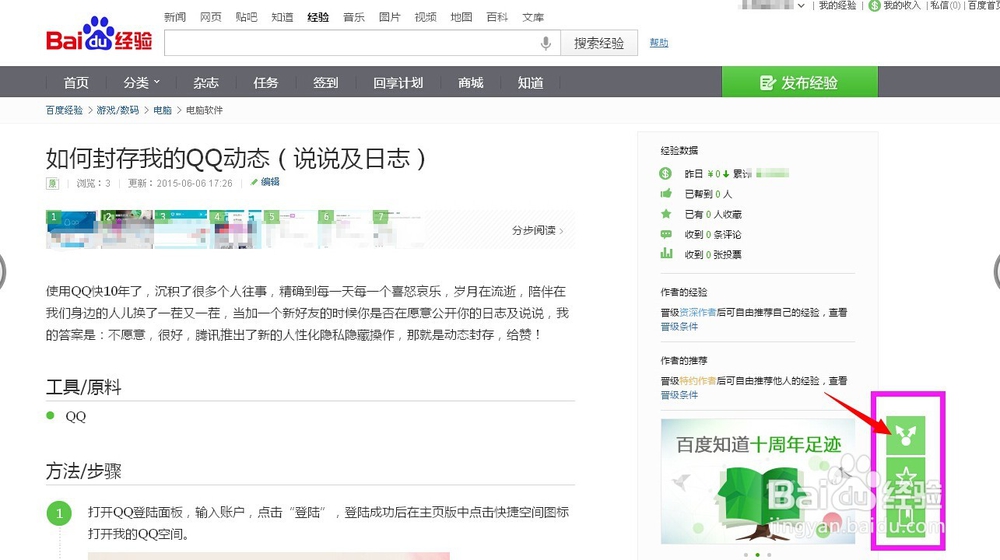Switch to 贴吧 search tab
Viewport: 1000px width, 560px height.
pyautogui.click(x=246, y=17)
